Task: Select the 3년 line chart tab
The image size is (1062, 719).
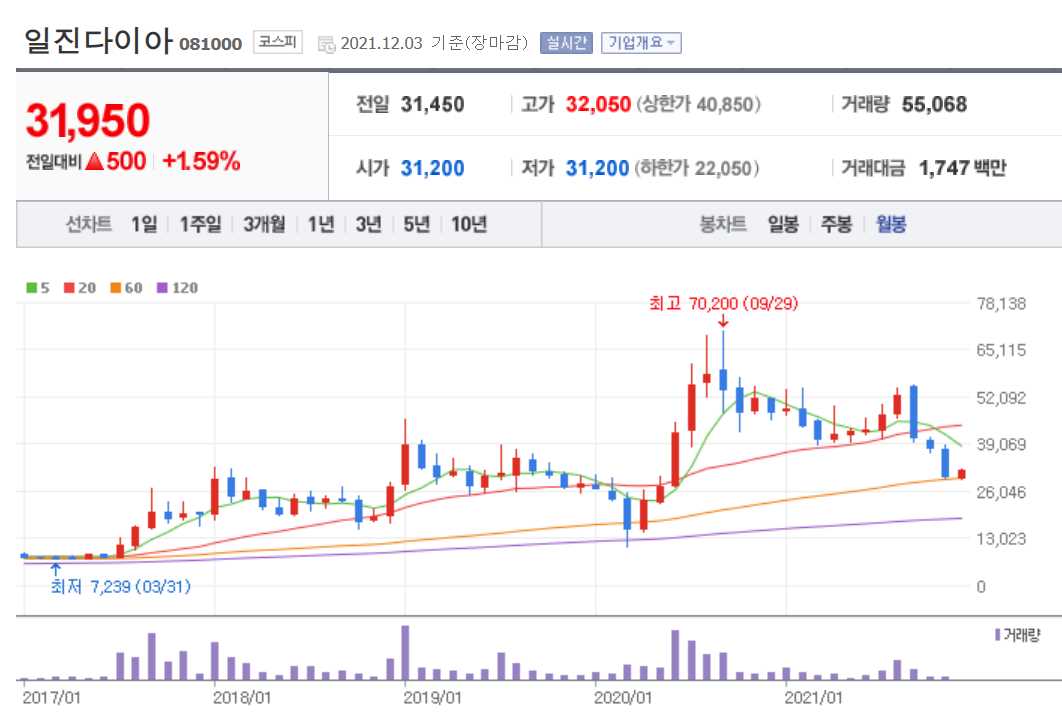Action: [x=368, y=224]
